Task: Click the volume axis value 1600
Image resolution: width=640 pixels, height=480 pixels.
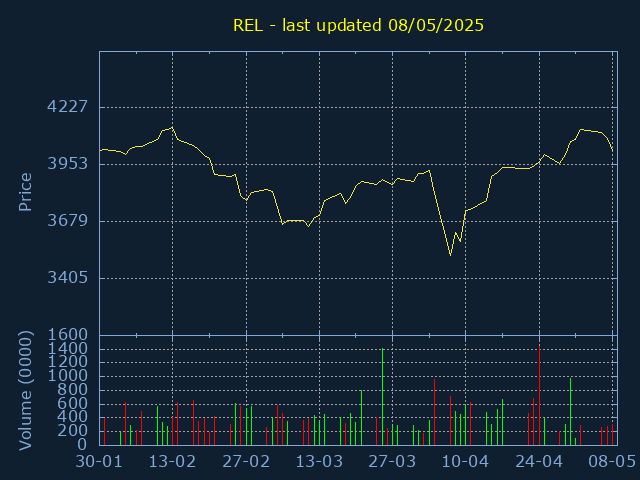Action: point(68,335)
